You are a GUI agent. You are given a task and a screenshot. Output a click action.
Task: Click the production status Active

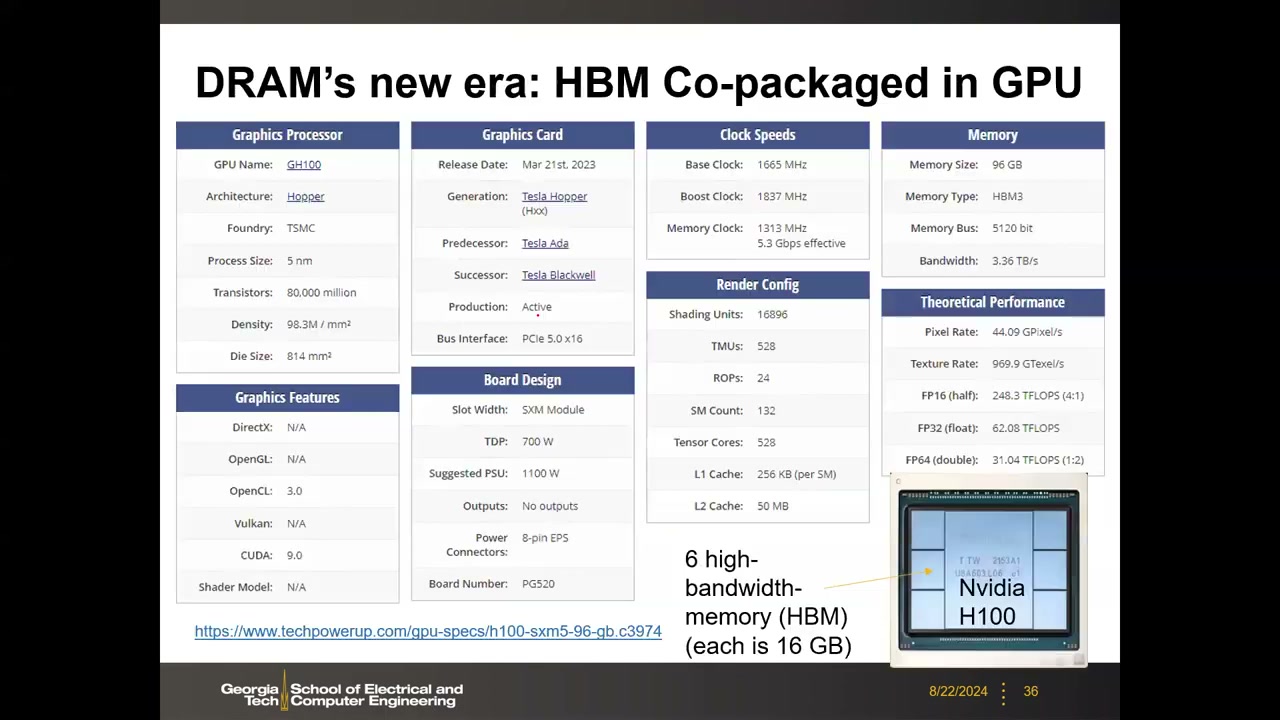point(537,307)
